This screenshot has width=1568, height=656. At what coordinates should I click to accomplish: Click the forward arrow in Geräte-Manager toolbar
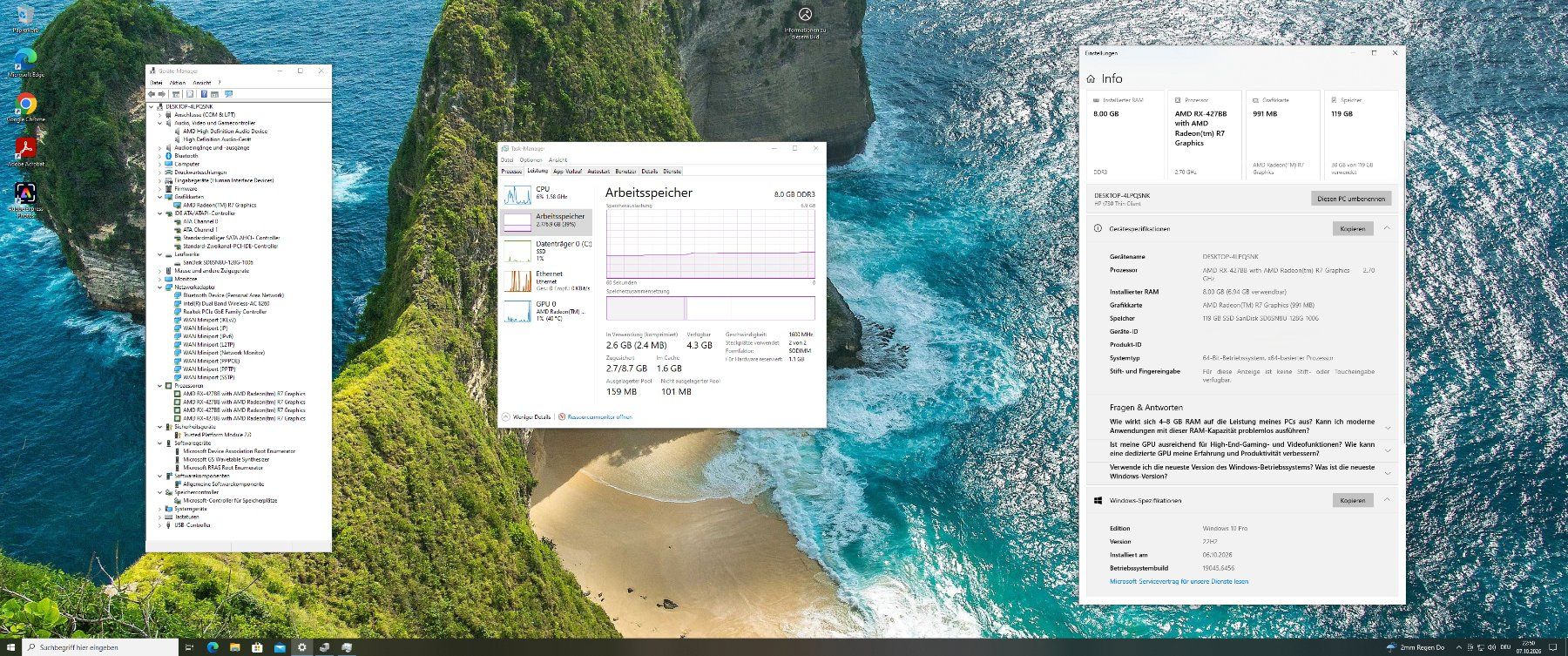click(161, 93)
